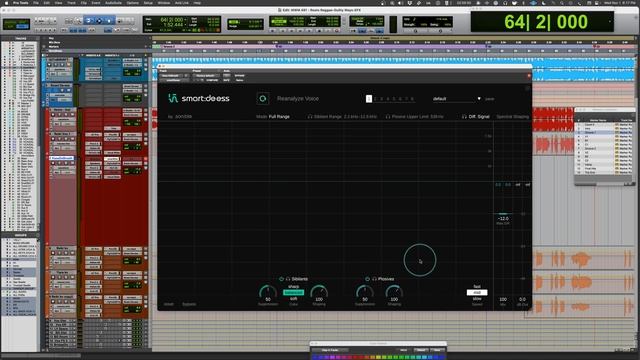Open the File menu
Viewport: 640px width, 360px height.
pos(36,2)
